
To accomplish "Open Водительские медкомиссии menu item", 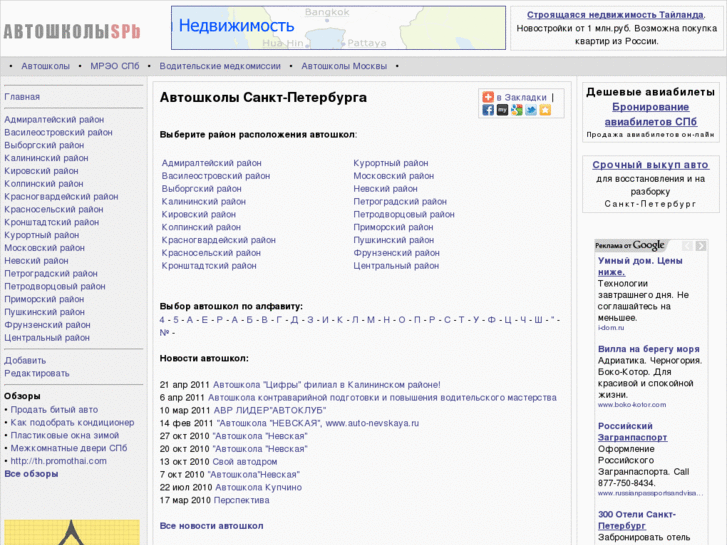I will (x=220, y=66).
